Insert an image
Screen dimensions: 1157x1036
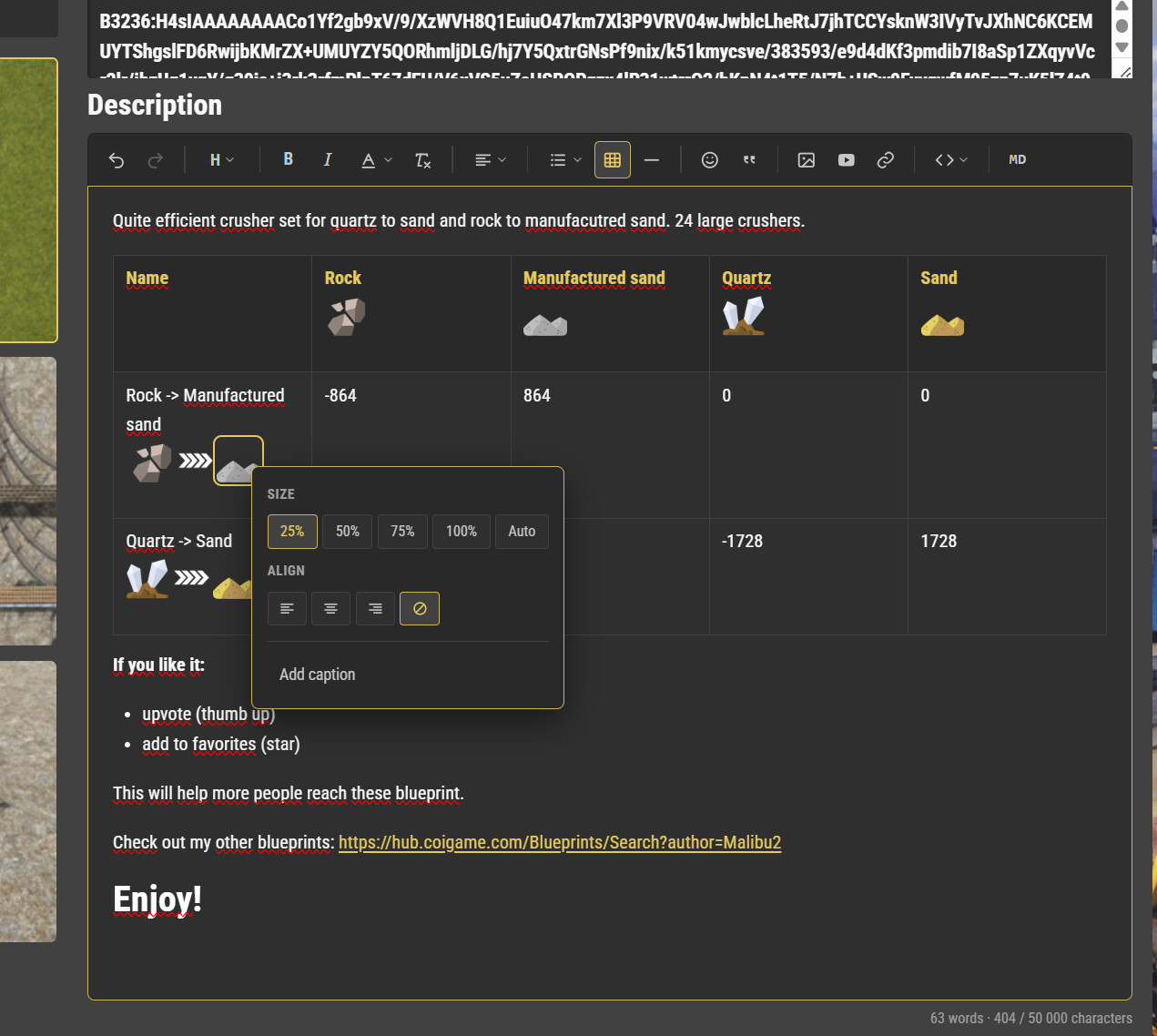807,160
